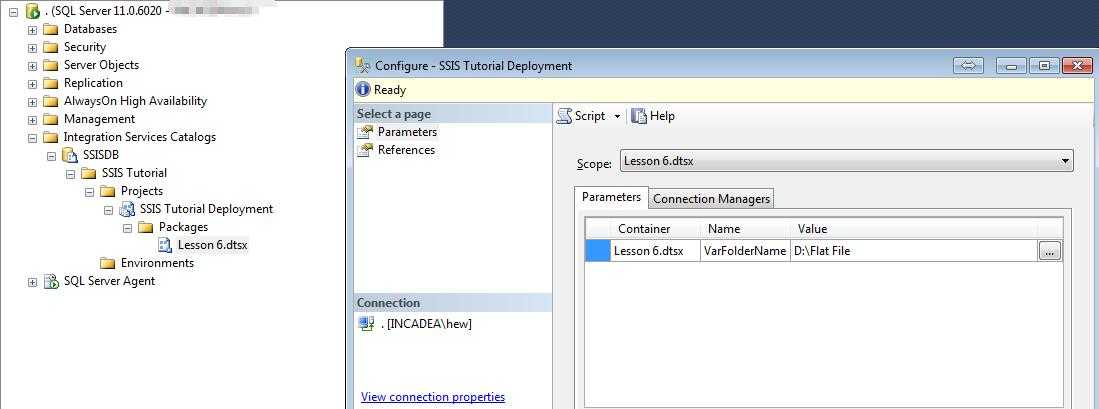Open the Script dropdown arrow
Viewport: 1099px width, 409px height.
pyautogui.click(x=617, y=117)
